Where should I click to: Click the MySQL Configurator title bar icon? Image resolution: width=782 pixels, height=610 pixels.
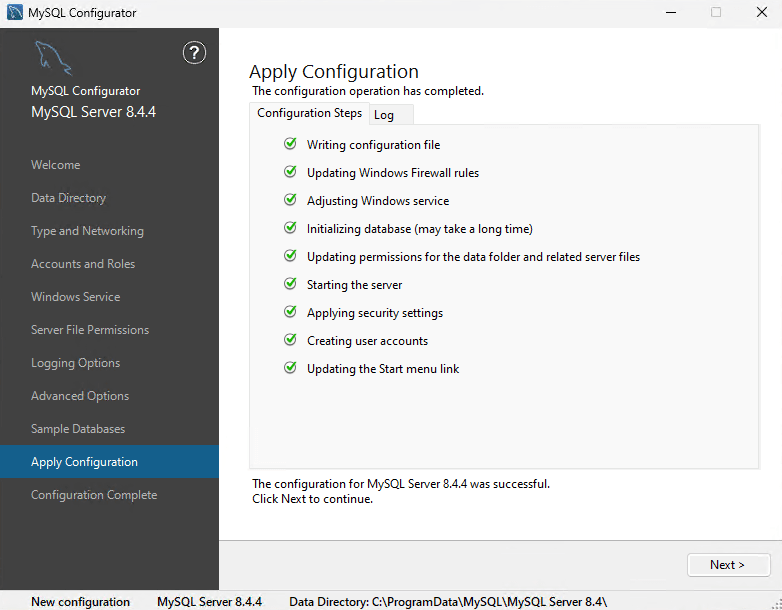coord(15,12)
